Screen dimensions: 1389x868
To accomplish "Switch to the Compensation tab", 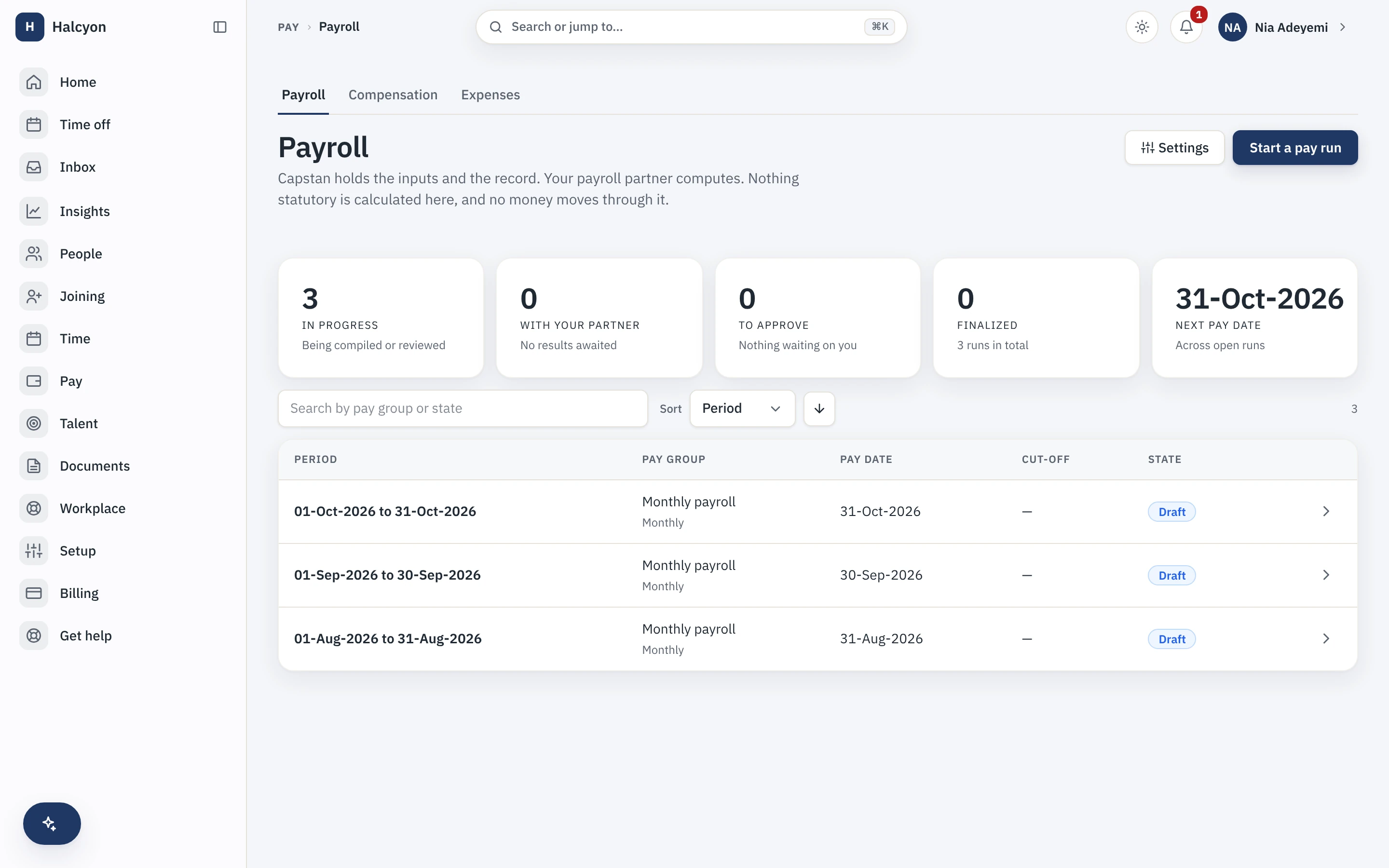I will click(x=393, y=95).
